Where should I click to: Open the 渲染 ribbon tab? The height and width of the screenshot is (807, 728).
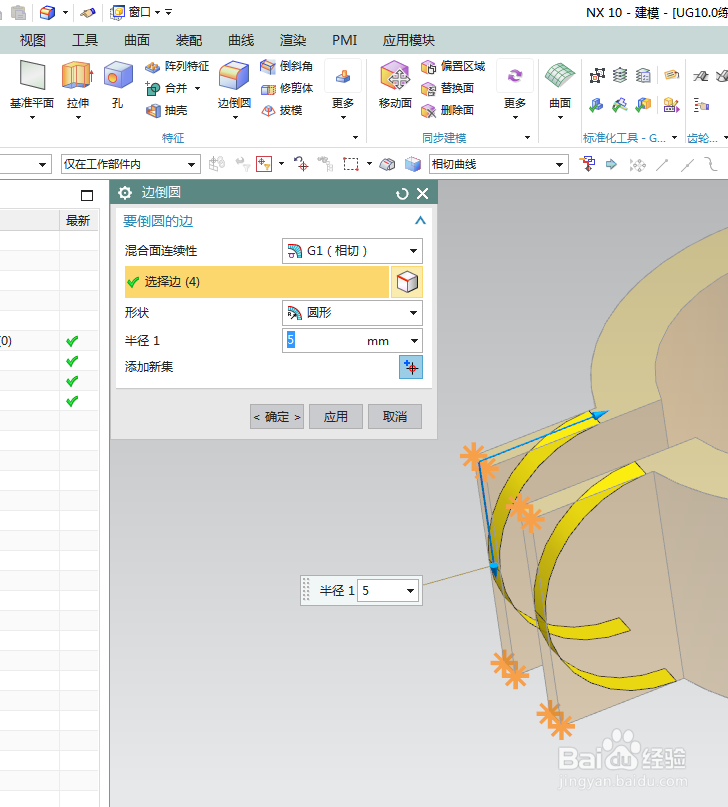(293, 40)
